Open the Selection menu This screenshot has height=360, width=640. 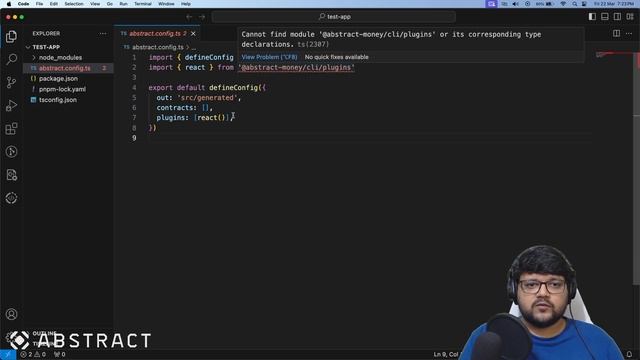point(74,4)
